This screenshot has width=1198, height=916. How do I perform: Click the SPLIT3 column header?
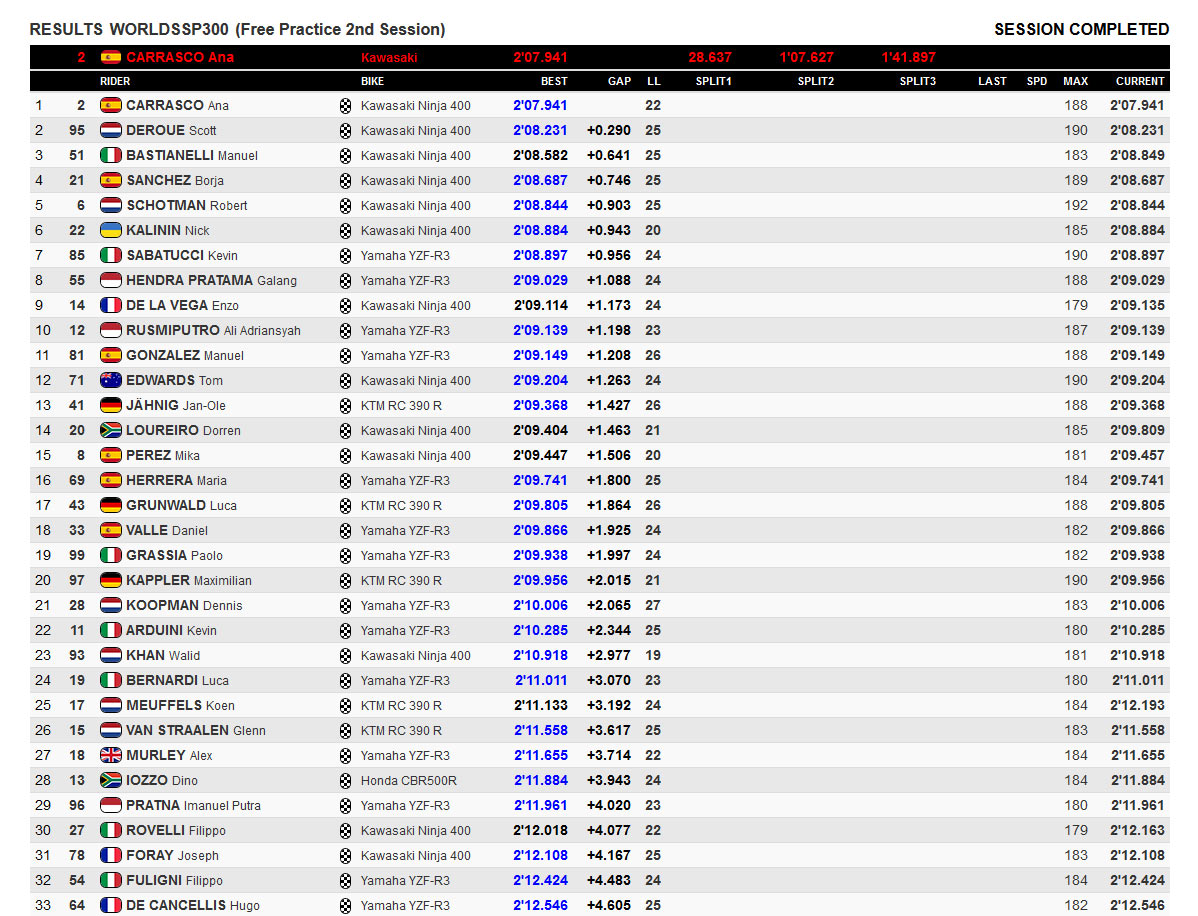(x=918, y=81)
